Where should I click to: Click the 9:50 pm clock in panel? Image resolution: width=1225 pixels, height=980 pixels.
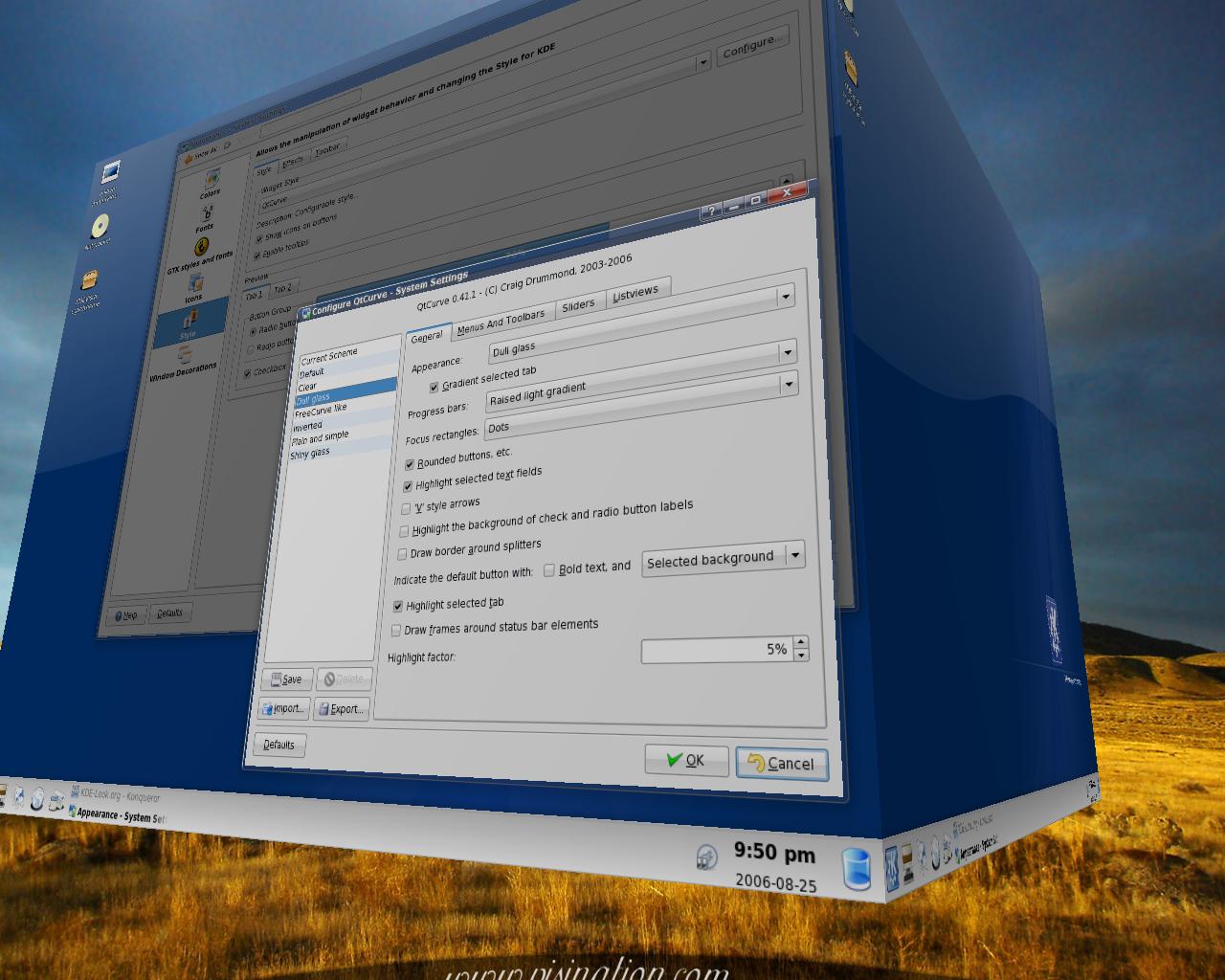774,852
